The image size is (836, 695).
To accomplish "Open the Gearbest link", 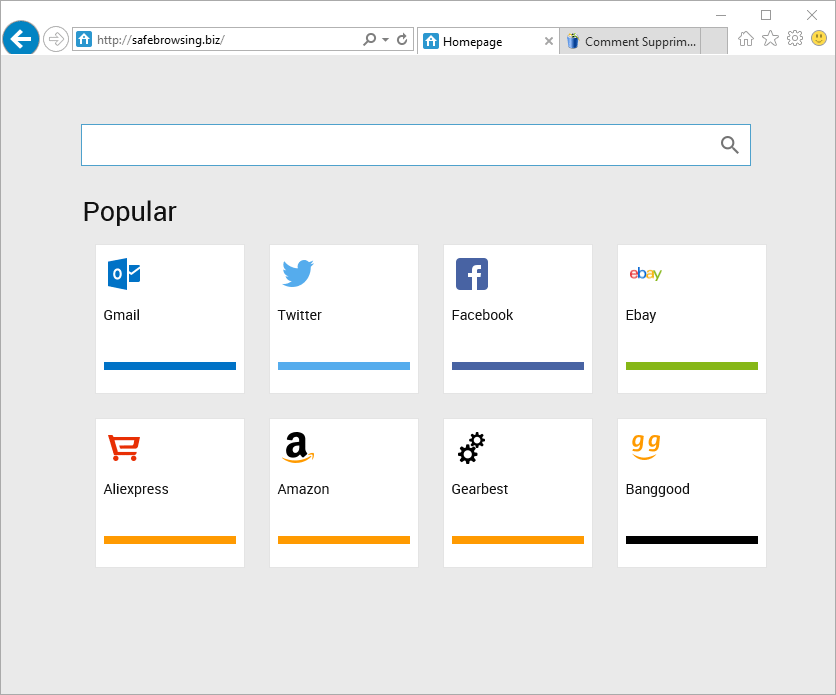I will (x=480, y=489).
